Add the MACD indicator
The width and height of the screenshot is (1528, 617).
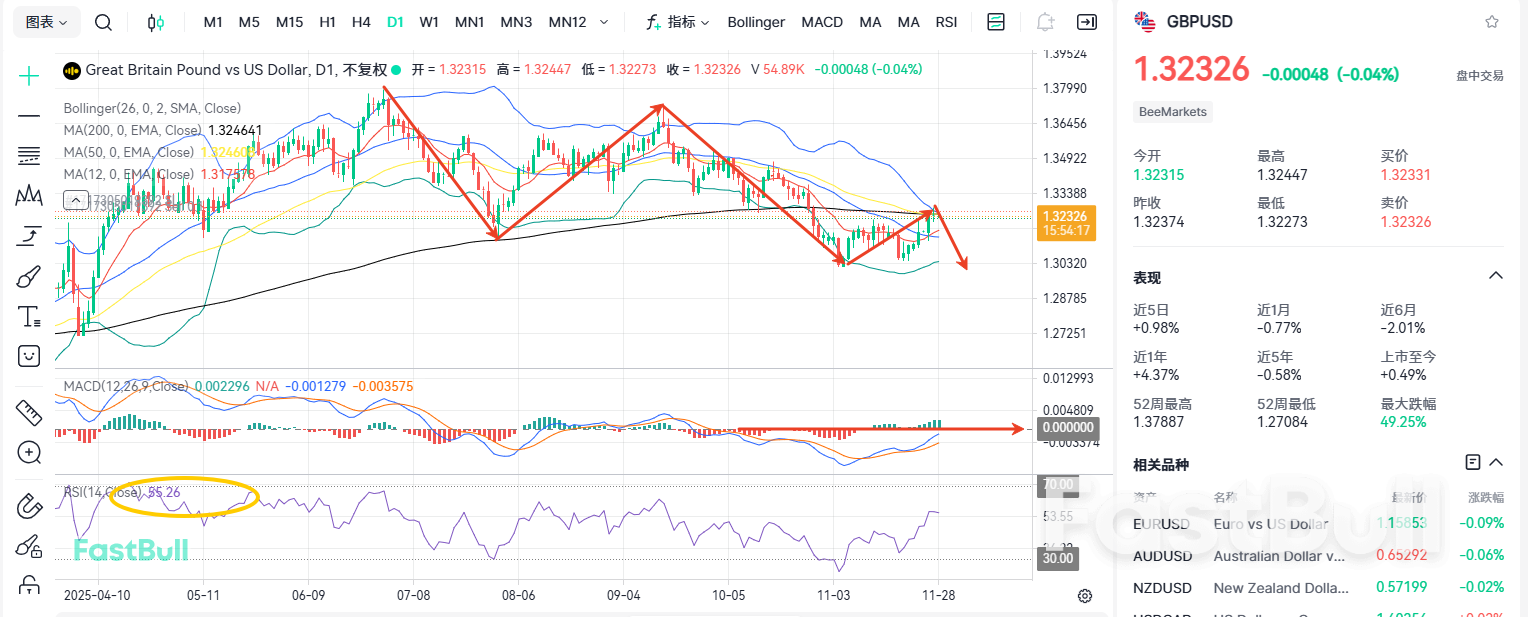(822, 21)
